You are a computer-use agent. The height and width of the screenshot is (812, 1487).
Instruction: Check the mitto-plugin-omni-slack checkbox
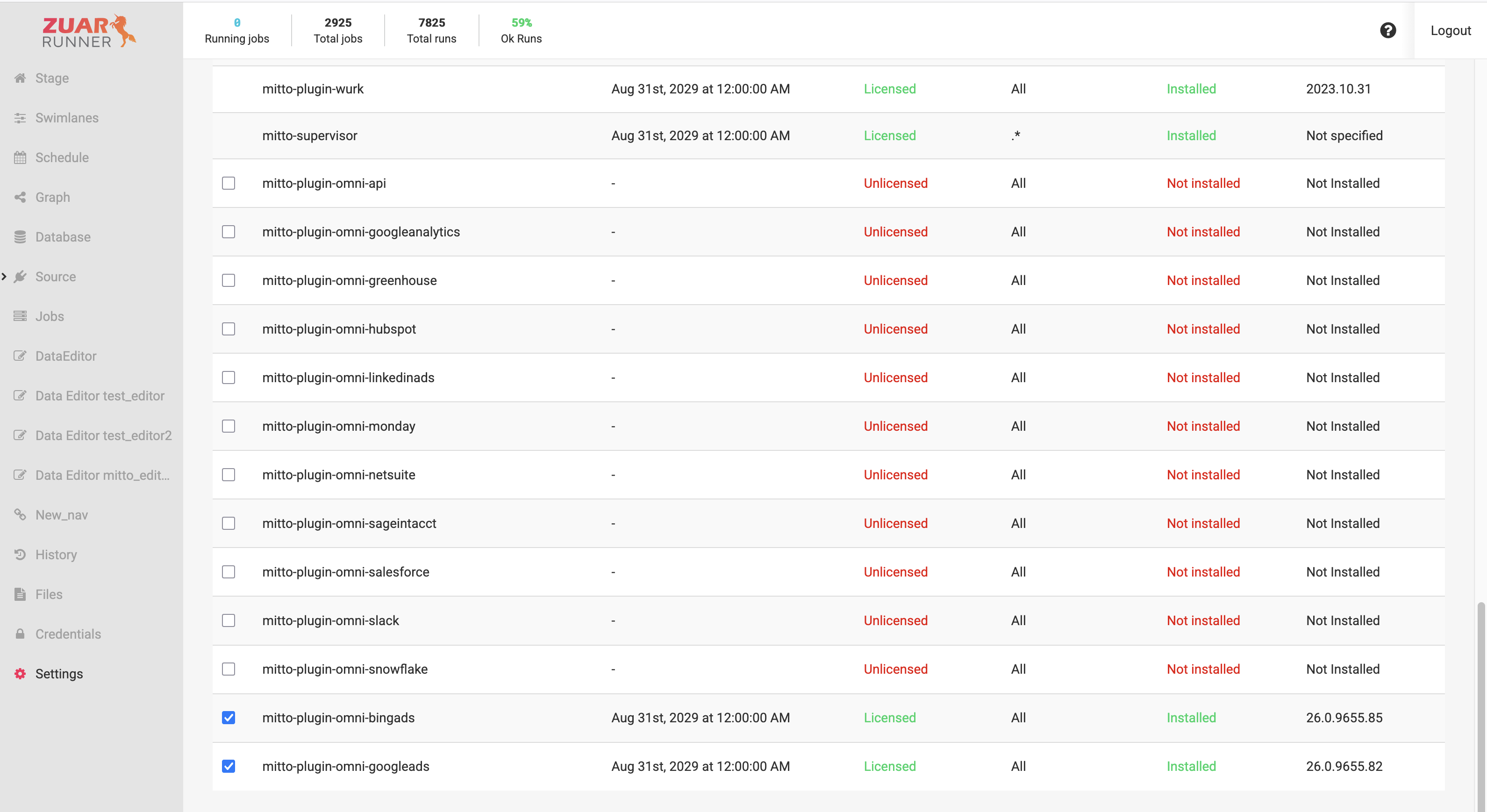(229, 620)
